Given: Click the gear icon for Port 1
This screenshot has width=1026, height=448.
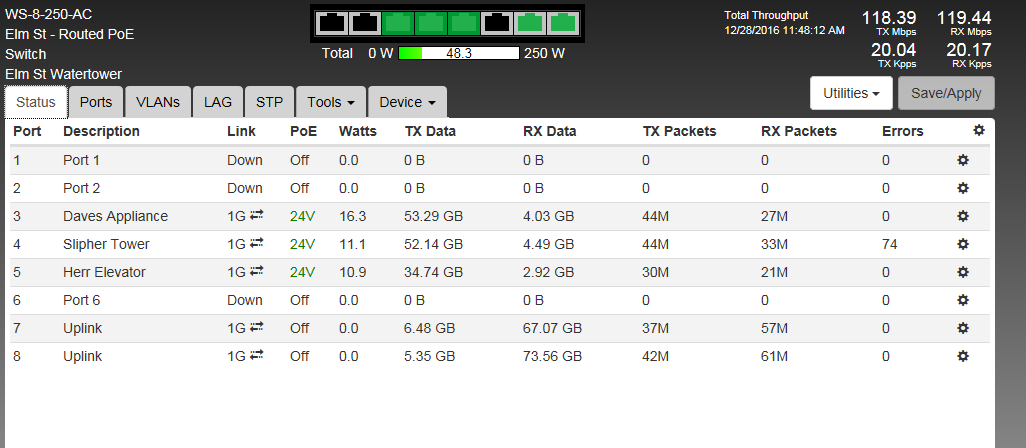Looking at the screenshot, I should click(963, 160).
